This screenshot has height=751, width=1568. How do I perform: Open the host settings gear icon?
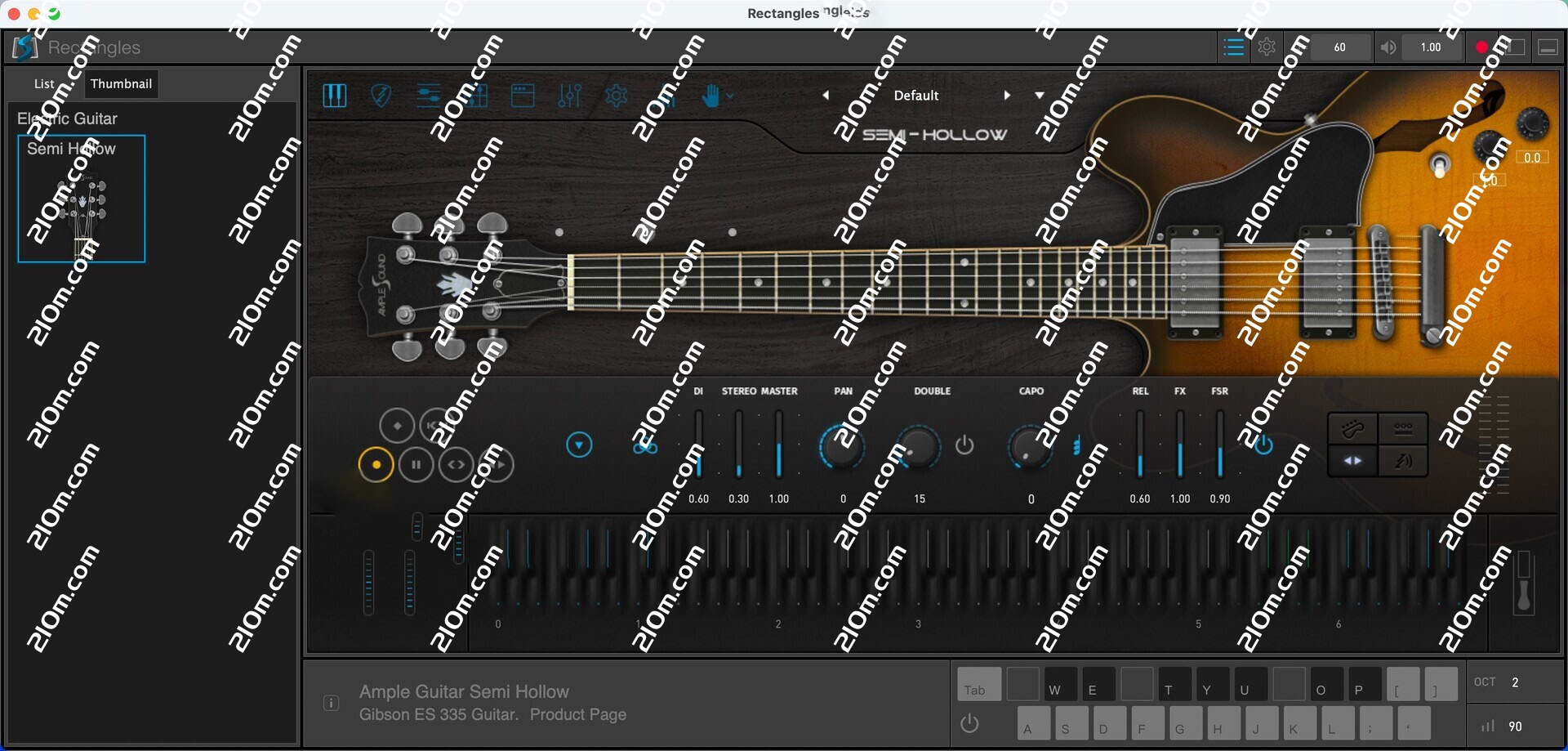point(1267,47)
